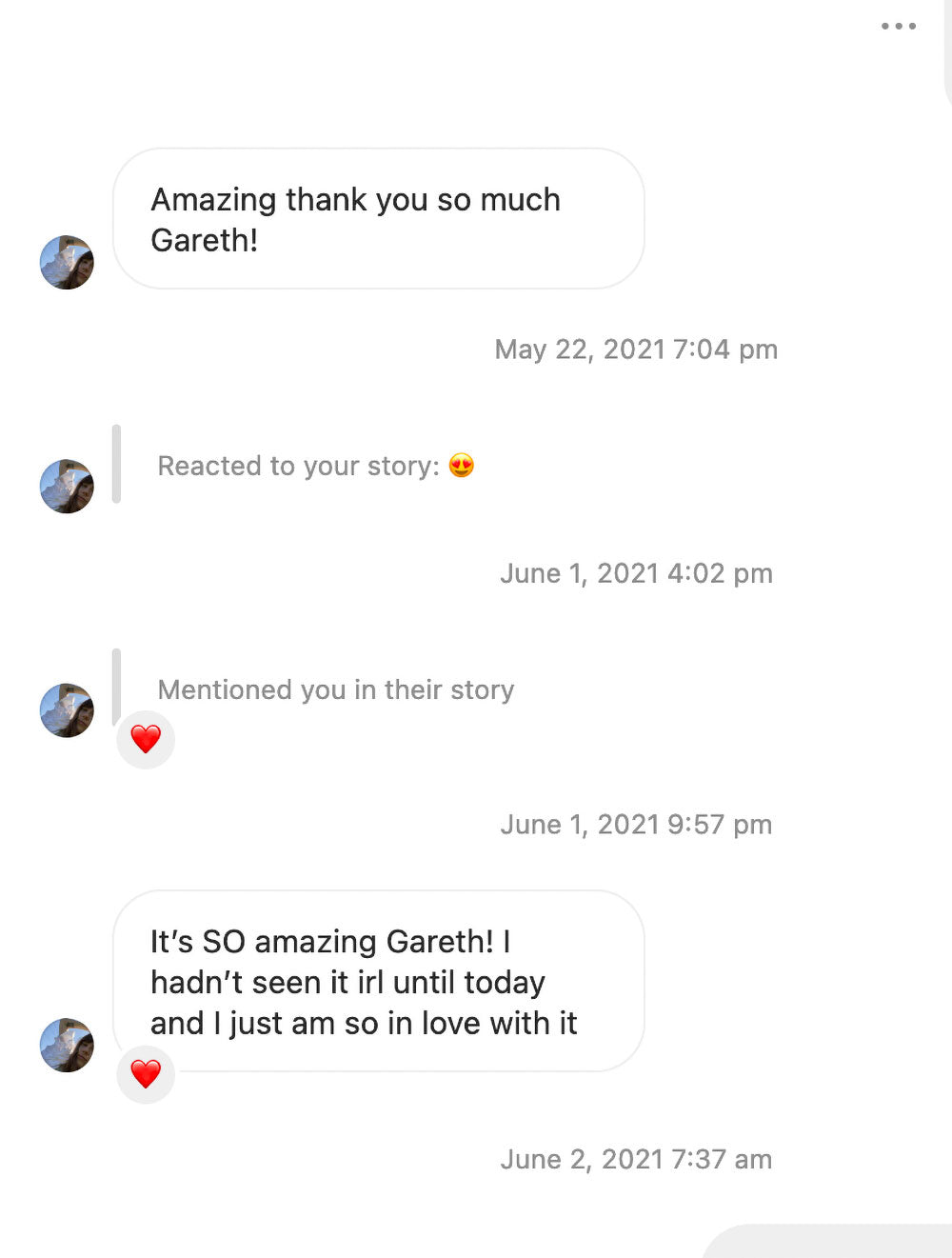952x1258 pixels.
Task: Click the heart-eyes emoji story reaction
Action: click(x=462, y=466)
